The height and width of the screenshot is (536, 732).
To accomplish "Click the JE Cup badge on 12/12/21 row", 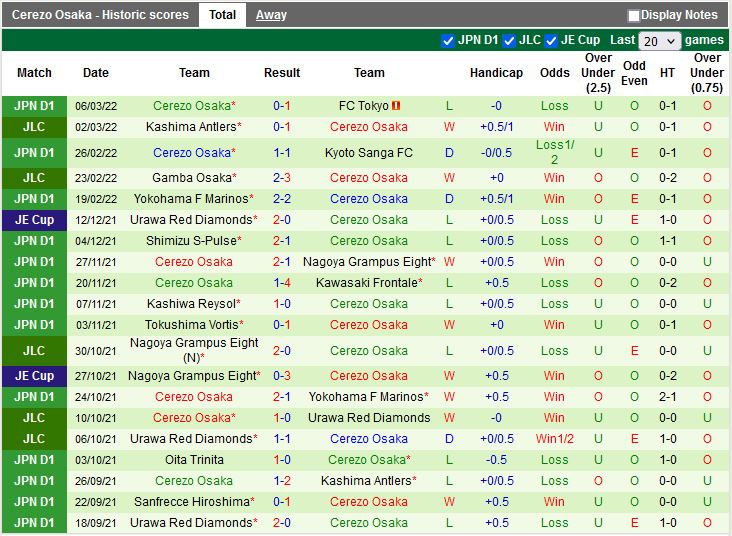I will (x=35, y=220).
